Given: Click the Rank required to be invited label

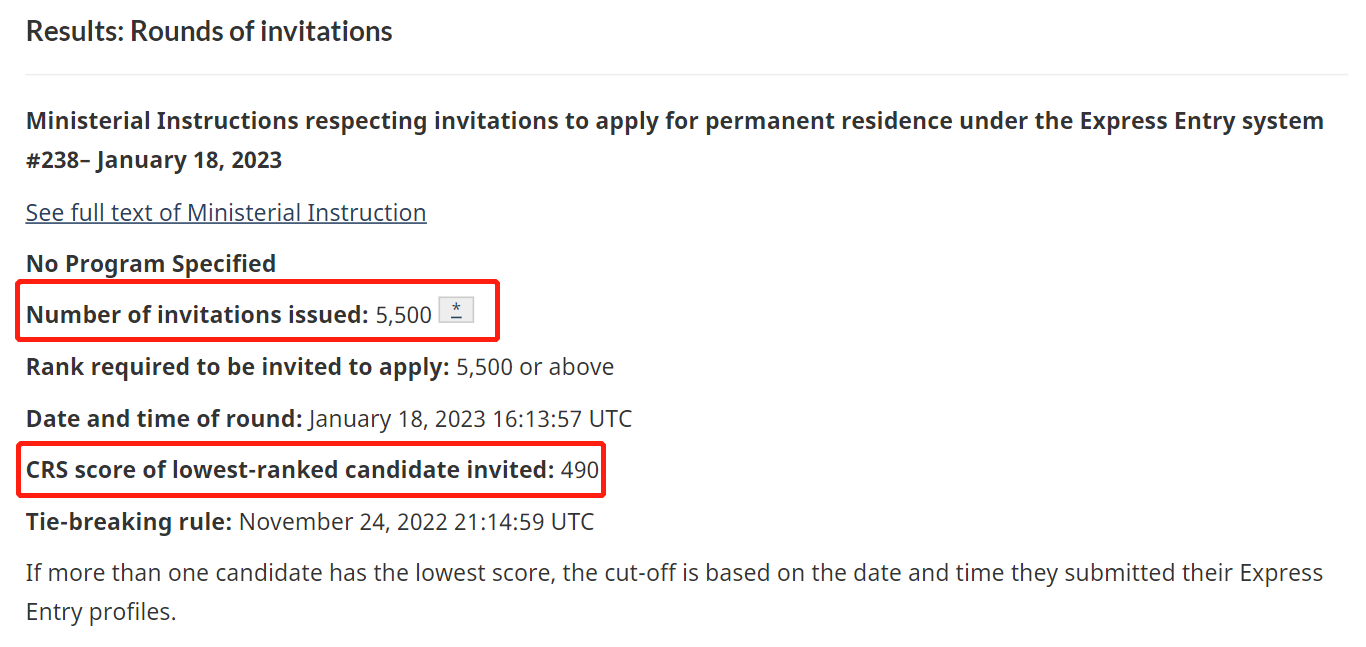Looking at the screenshot, I should pyautogui.click(x=237, y=367).
